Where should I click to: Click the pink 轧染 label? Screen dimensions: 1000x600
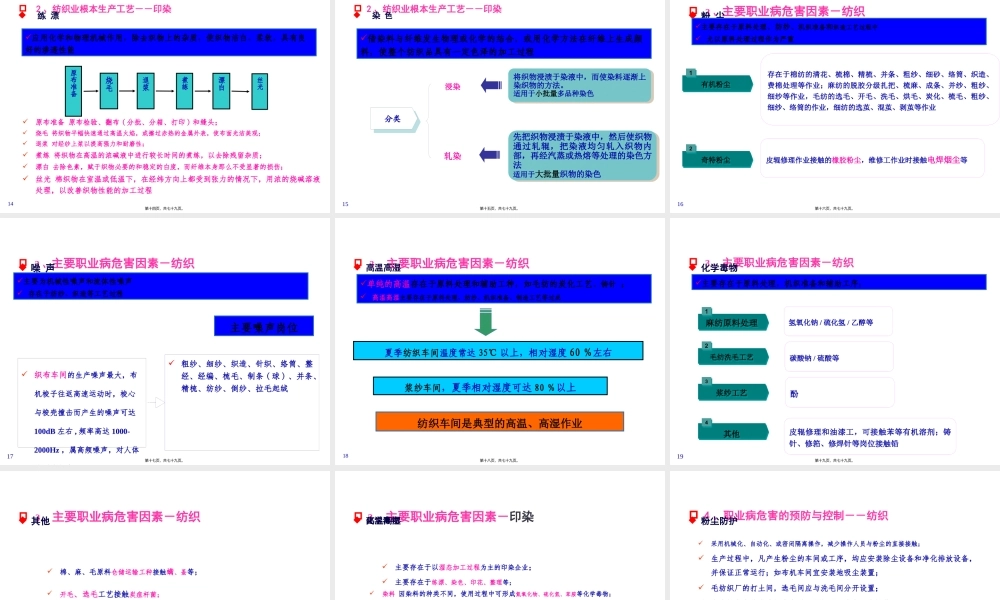tap(453, 156)
